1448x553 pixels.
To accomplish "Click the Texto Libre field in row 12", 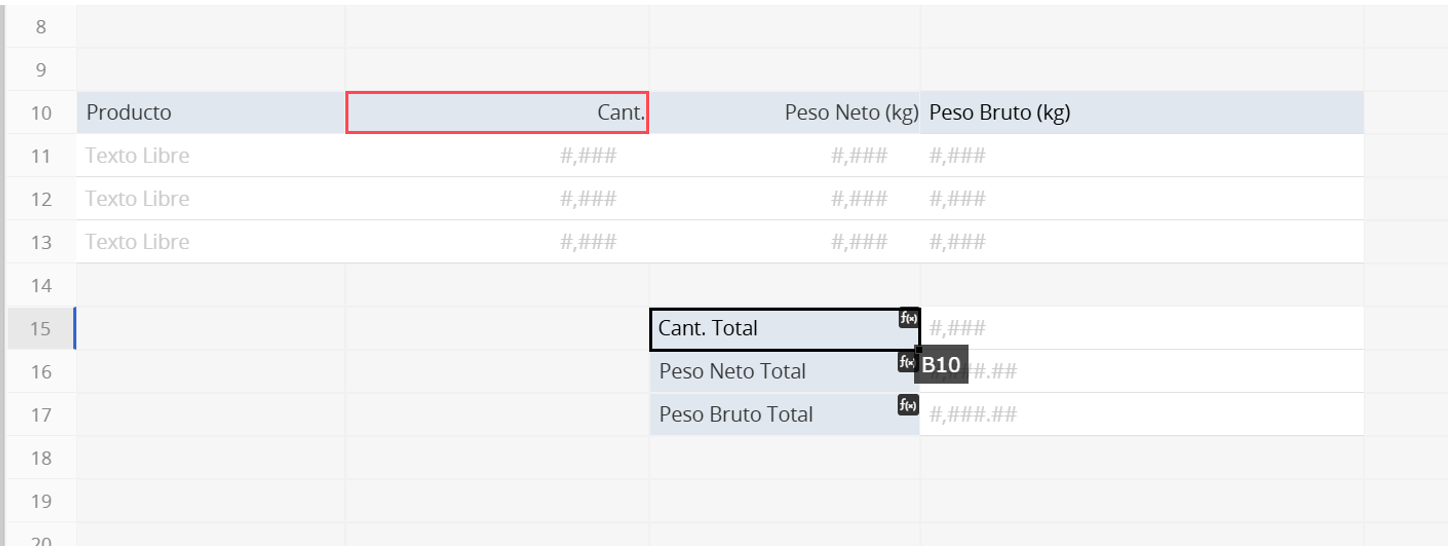I will 211,198.
